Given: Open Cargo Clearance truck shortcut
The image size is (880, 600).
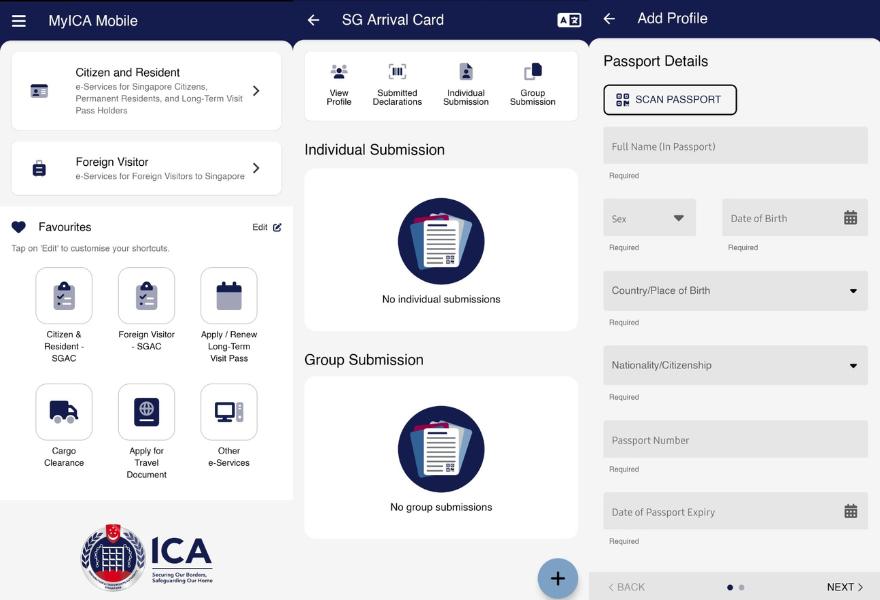Looking at the screenshot, I should tap(64, 412).
